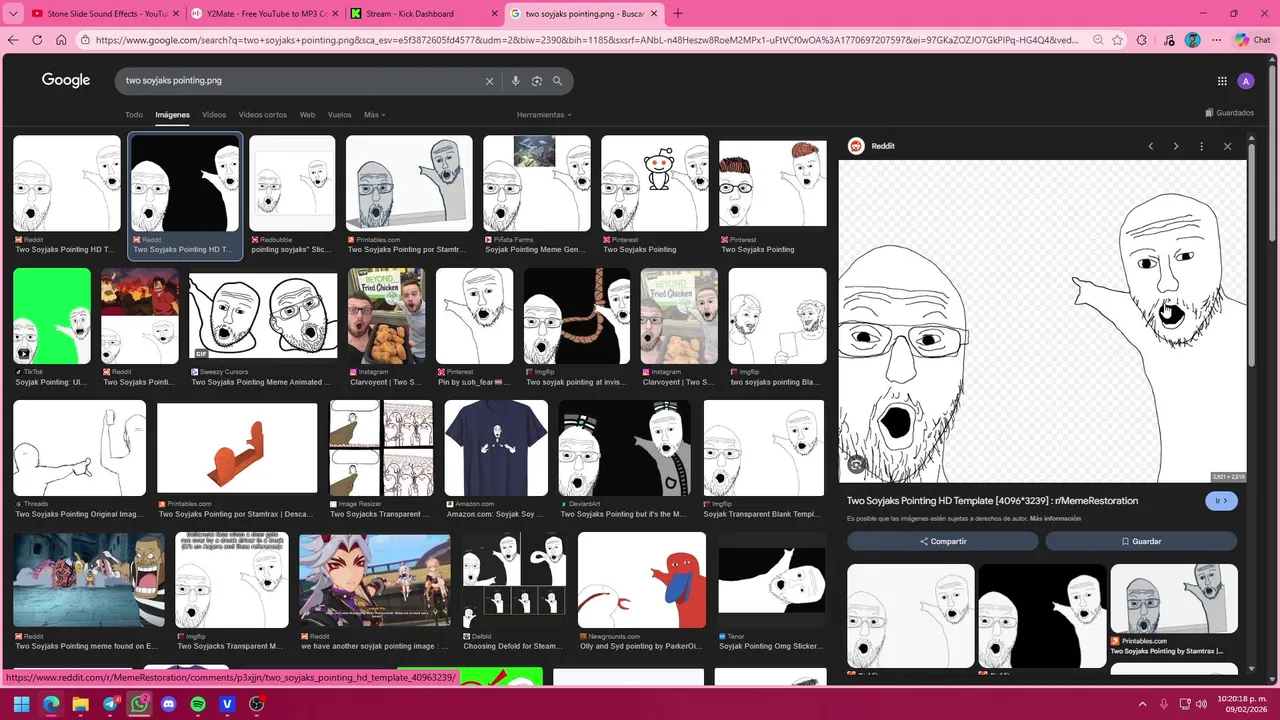The width and height of the screenshot is (1280, 720).
Task: Click the Compartir button
Action: [943, 541]
